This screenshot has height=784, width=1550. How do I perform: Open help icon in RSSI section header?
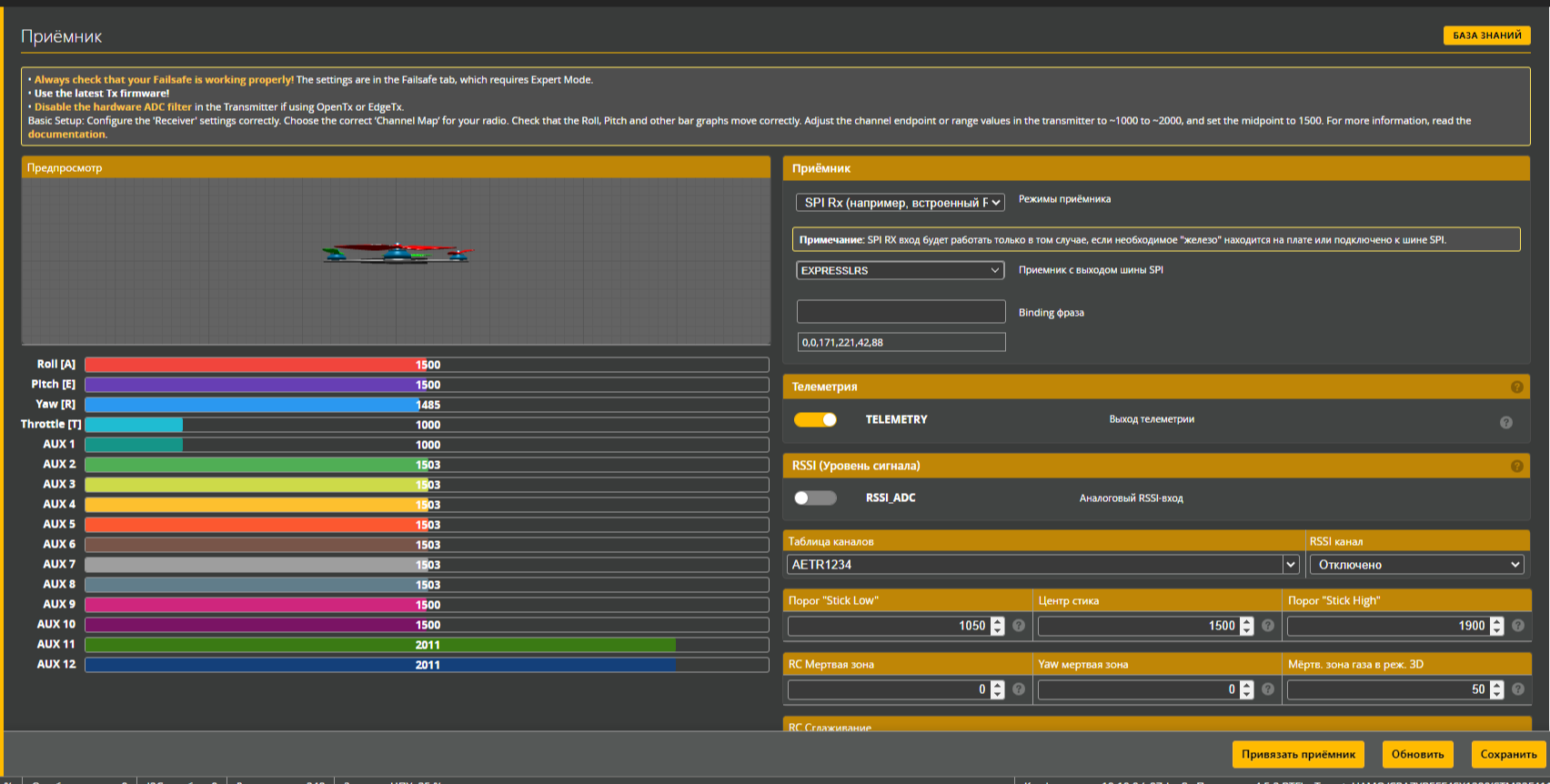point(1516,466)
